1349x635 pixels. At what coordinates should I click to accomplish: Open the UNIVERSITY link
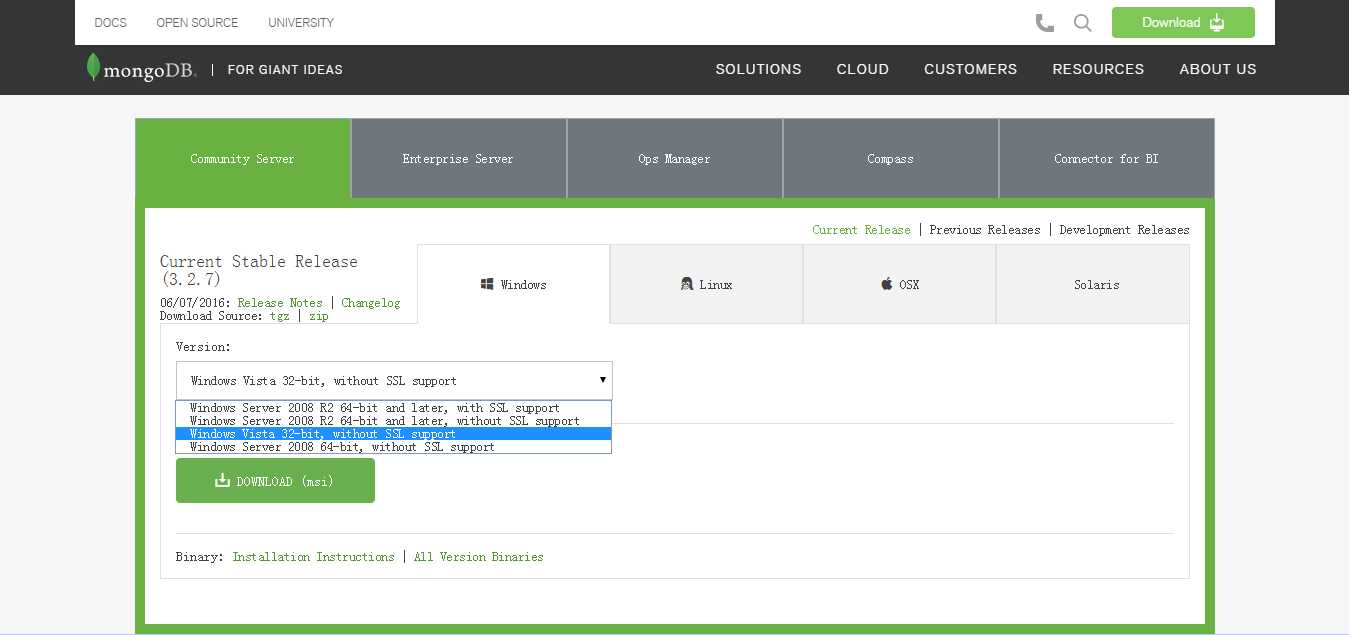[301, 22]
